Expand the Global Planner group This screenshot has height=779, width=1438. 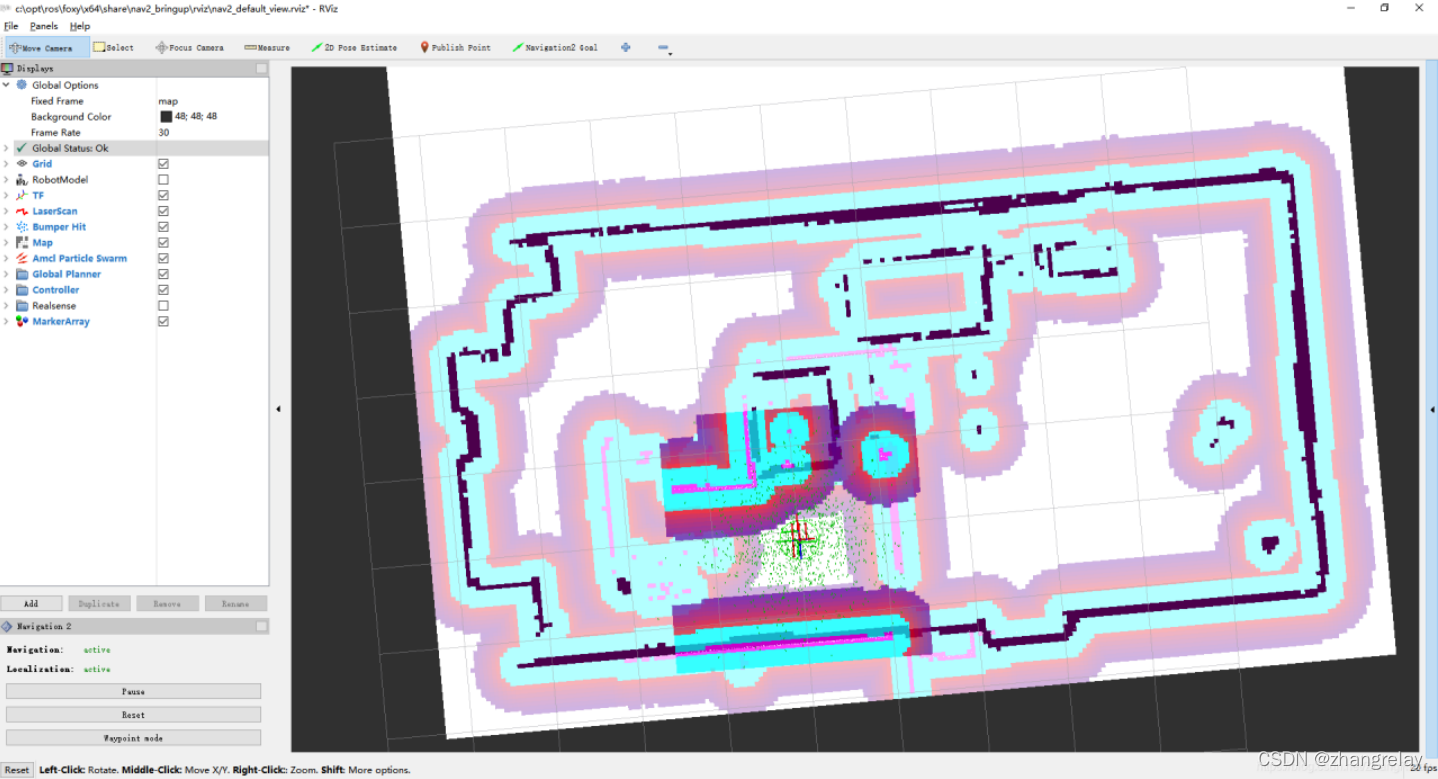coord(6,274)
